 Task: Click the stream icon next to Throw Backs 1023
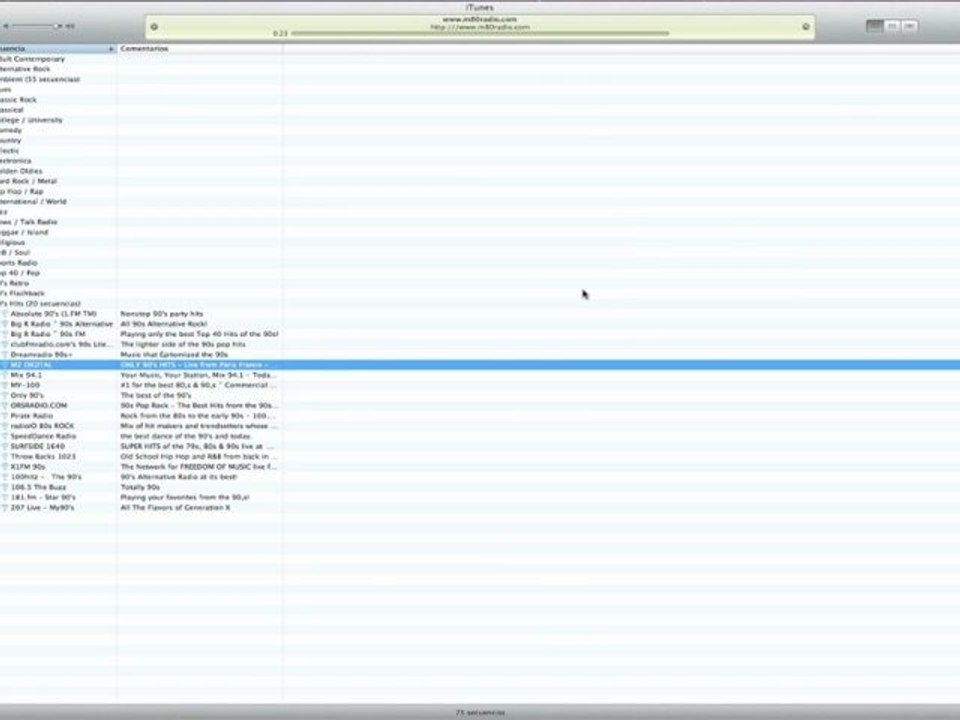[5, 457]
